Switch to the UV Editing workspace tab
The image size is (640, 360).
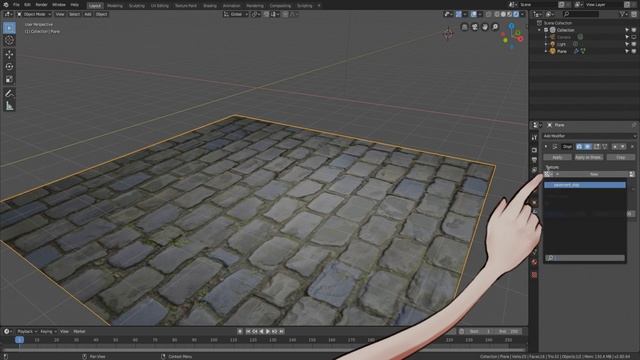tap(160, 6)
